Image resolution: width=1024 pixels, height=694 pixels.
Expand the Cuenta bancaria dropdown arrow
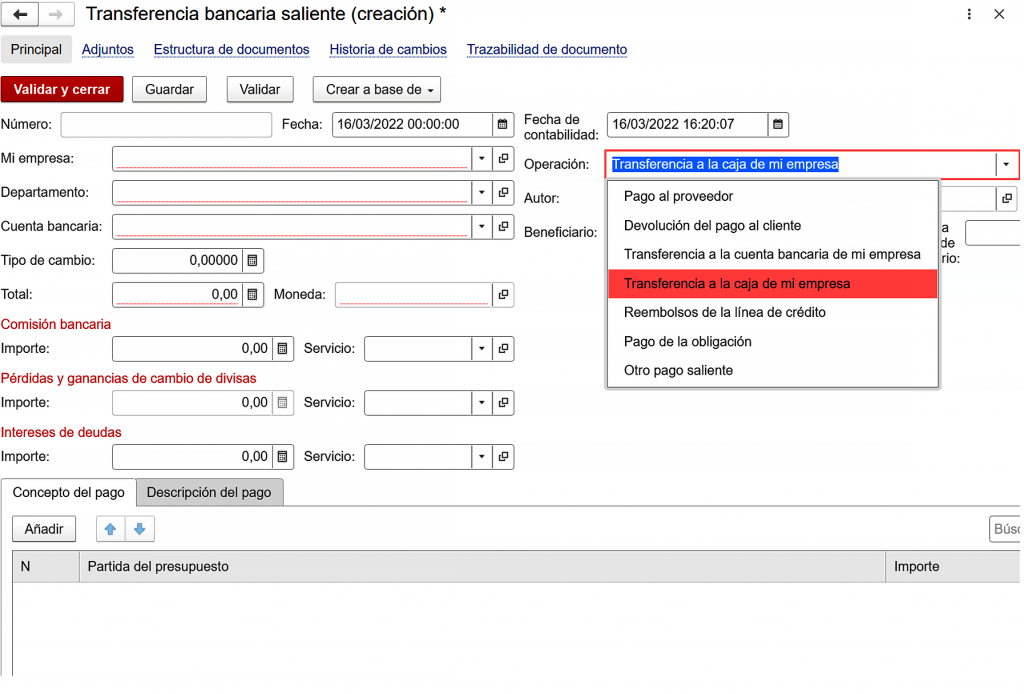[x=481, y=226]
